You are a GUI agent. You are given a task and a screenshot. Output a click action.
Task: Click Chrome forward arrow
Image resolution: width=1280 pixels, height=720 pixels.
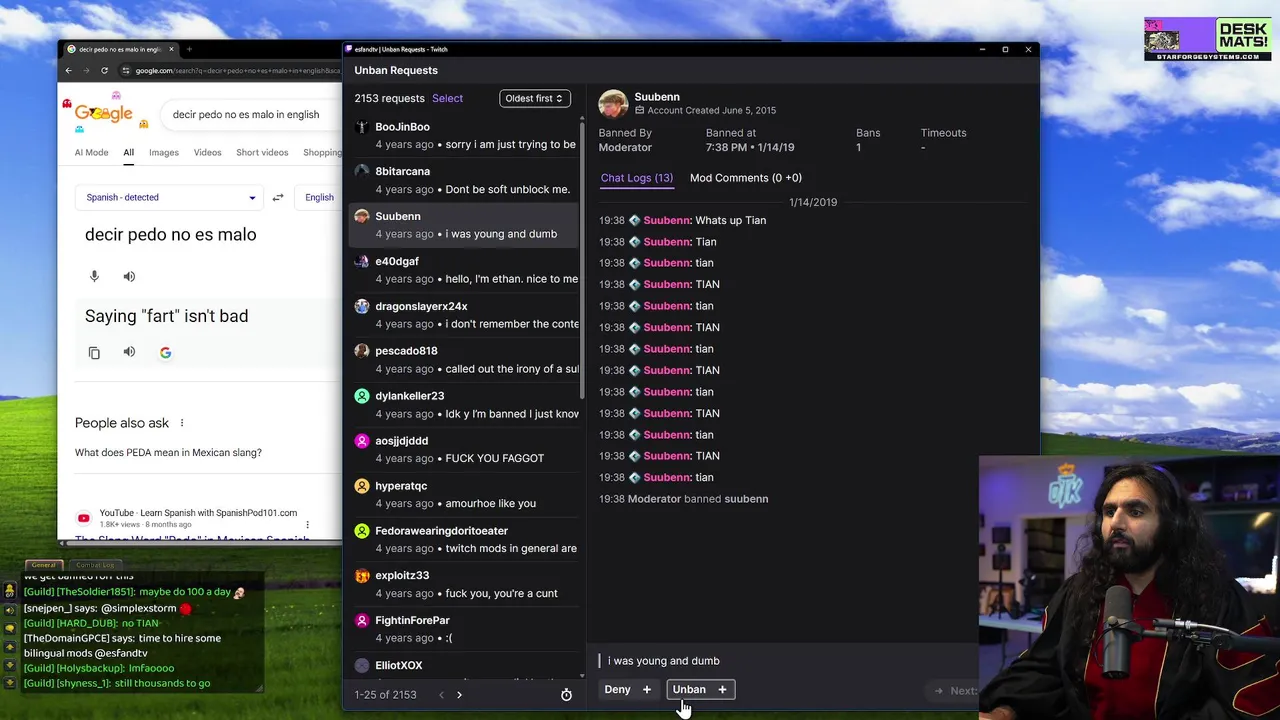(86, 71)
